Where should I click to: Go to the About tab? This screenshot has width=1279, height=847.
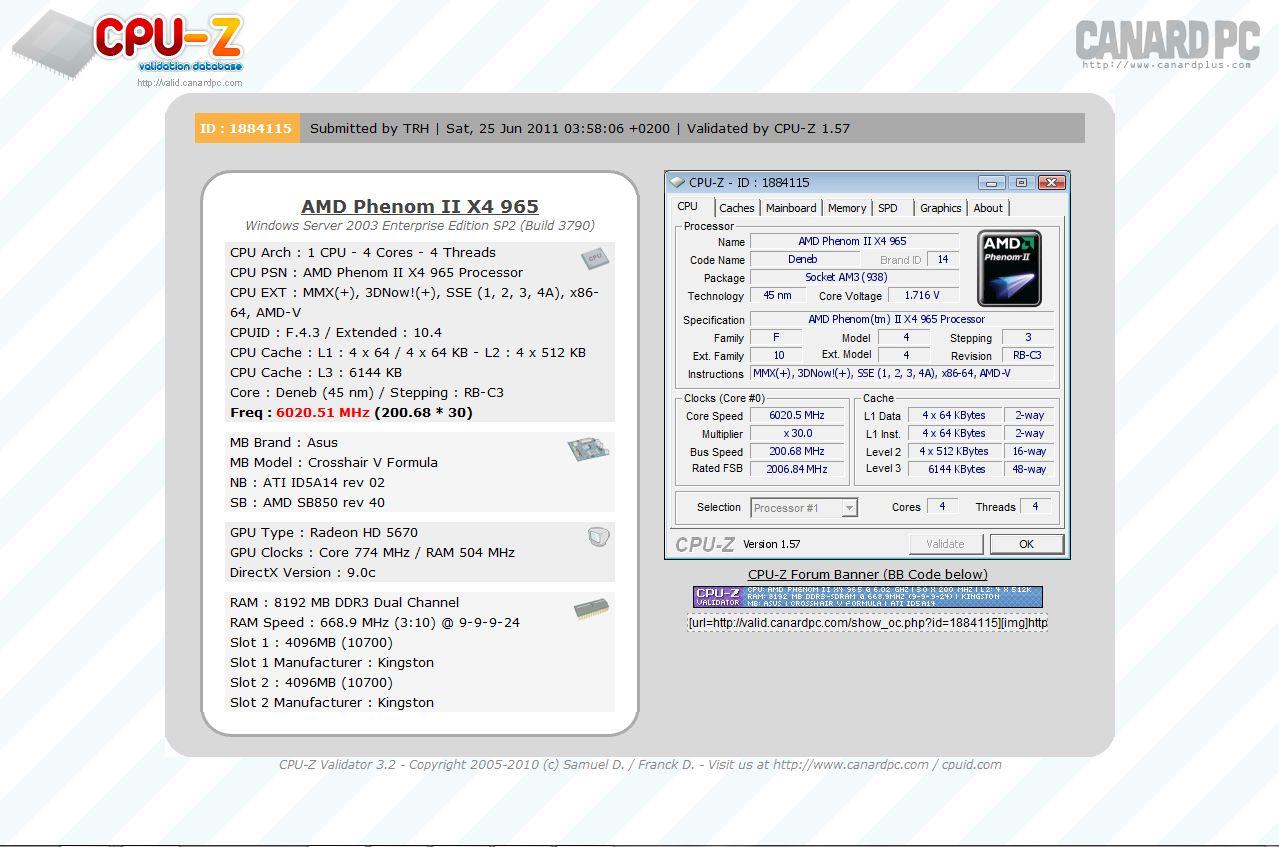[x=988, y=208]
